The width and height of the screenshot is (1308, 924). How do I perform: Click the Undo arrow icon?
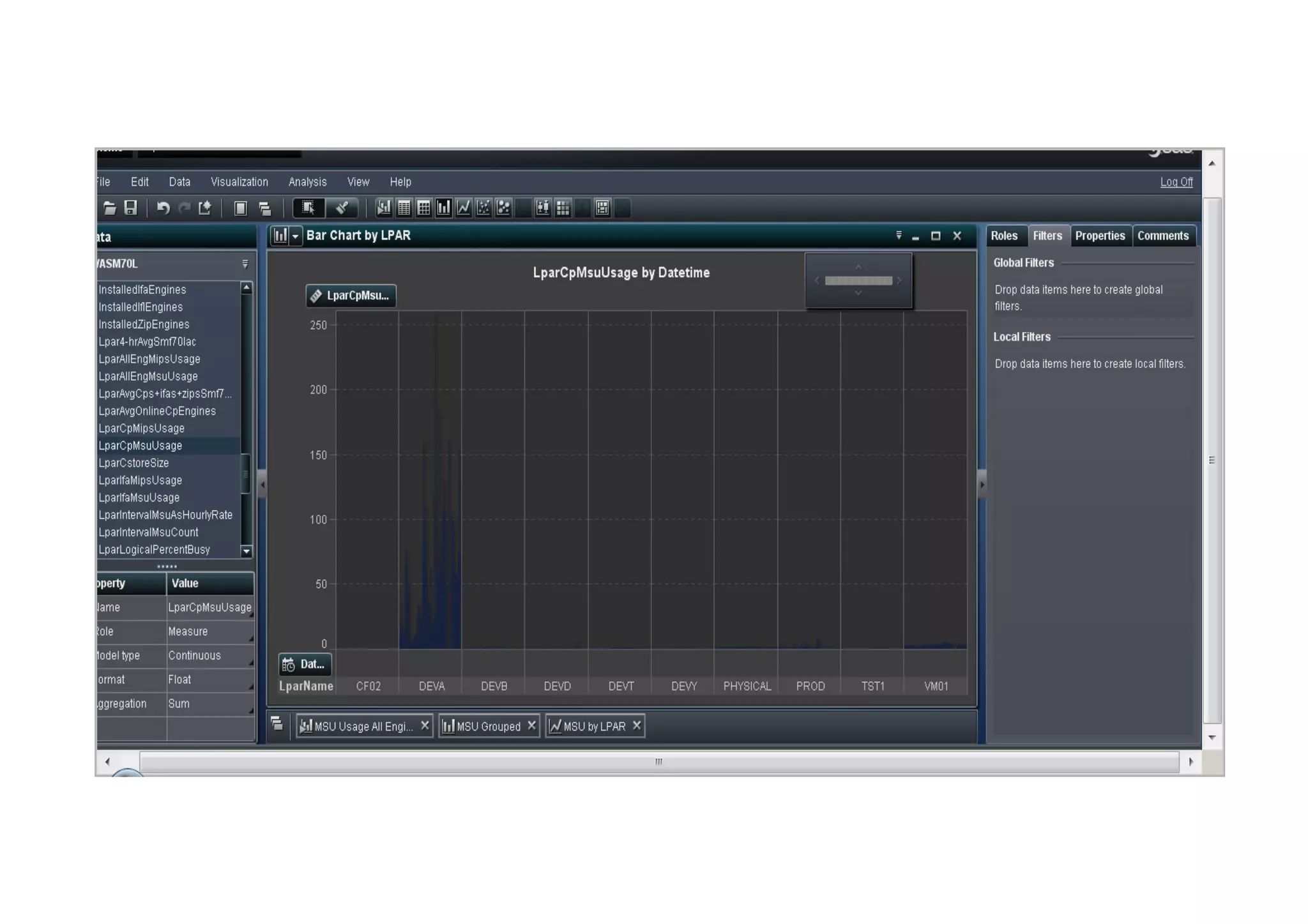(x=163, y=208)
